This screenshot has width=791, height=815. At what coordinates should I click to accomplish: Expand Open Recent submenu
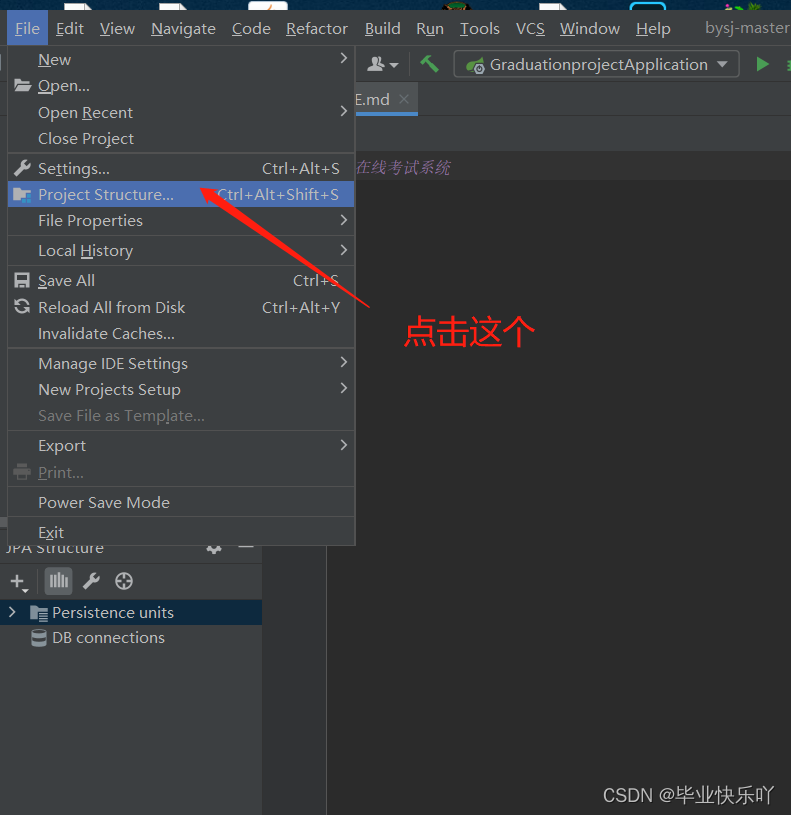(181, 112)
